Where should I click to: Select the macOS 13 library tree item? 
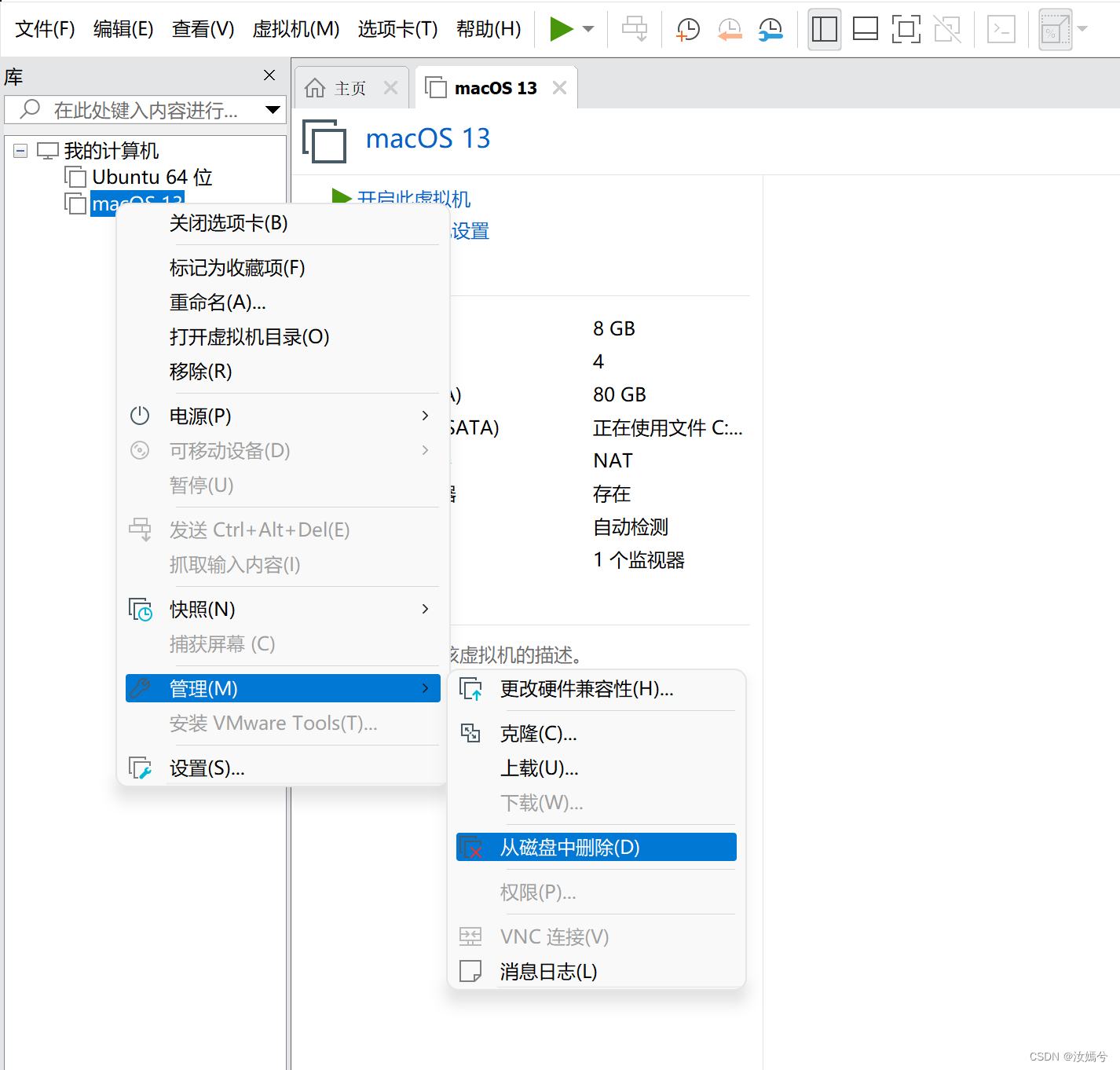137,203
